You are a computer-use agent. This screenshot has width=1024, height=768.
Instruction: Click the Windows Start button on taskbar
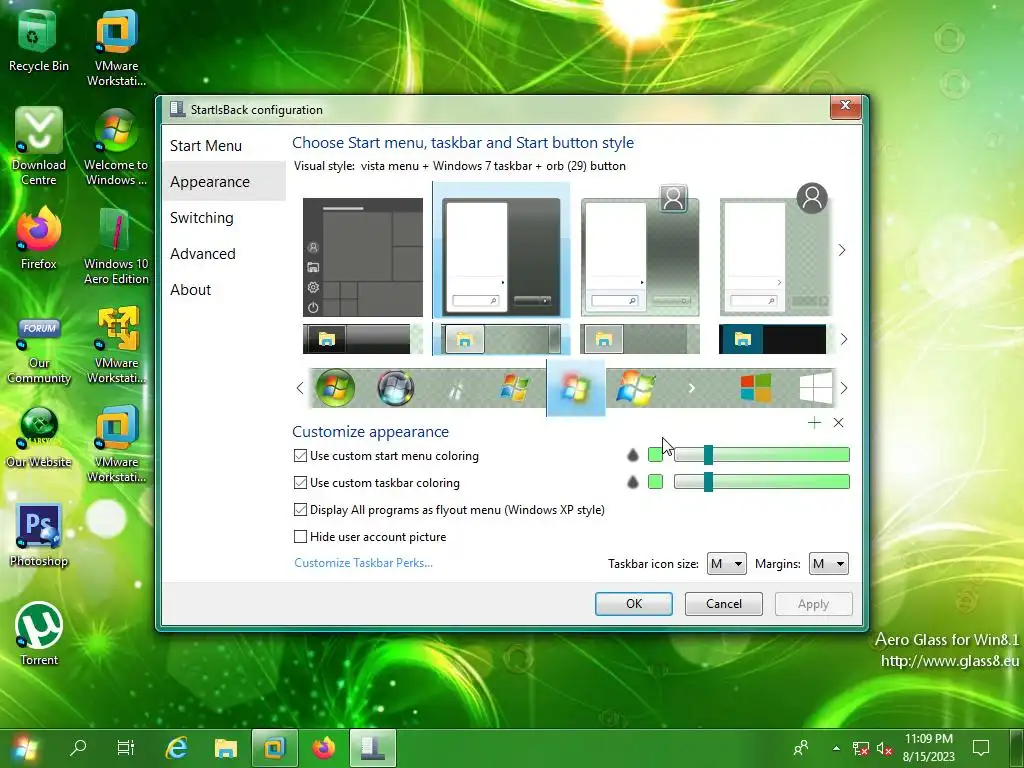tap(25, 748)
